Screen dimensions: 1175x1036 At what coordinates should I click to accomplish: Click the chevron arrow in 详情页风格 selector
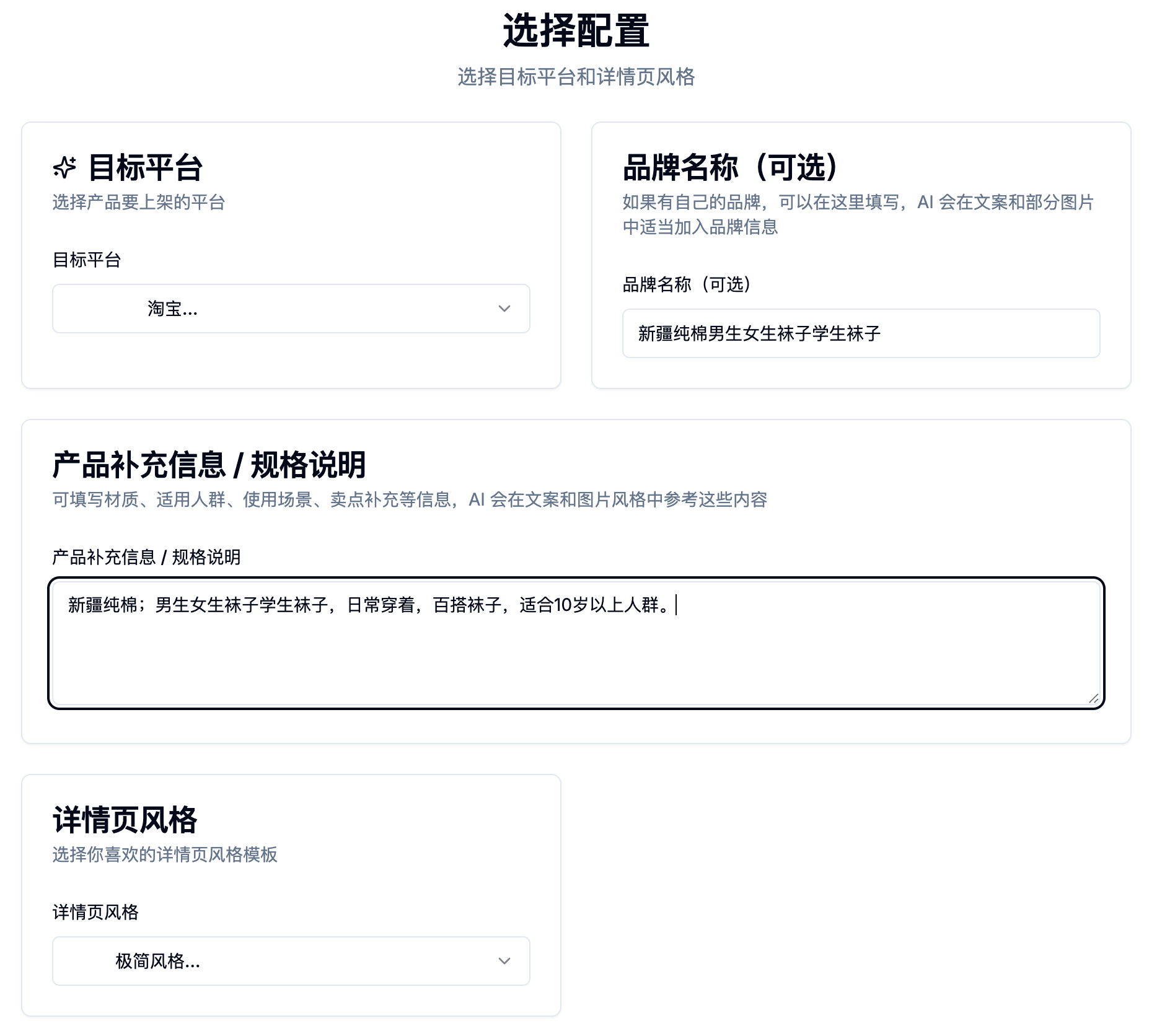pos(504,961)
